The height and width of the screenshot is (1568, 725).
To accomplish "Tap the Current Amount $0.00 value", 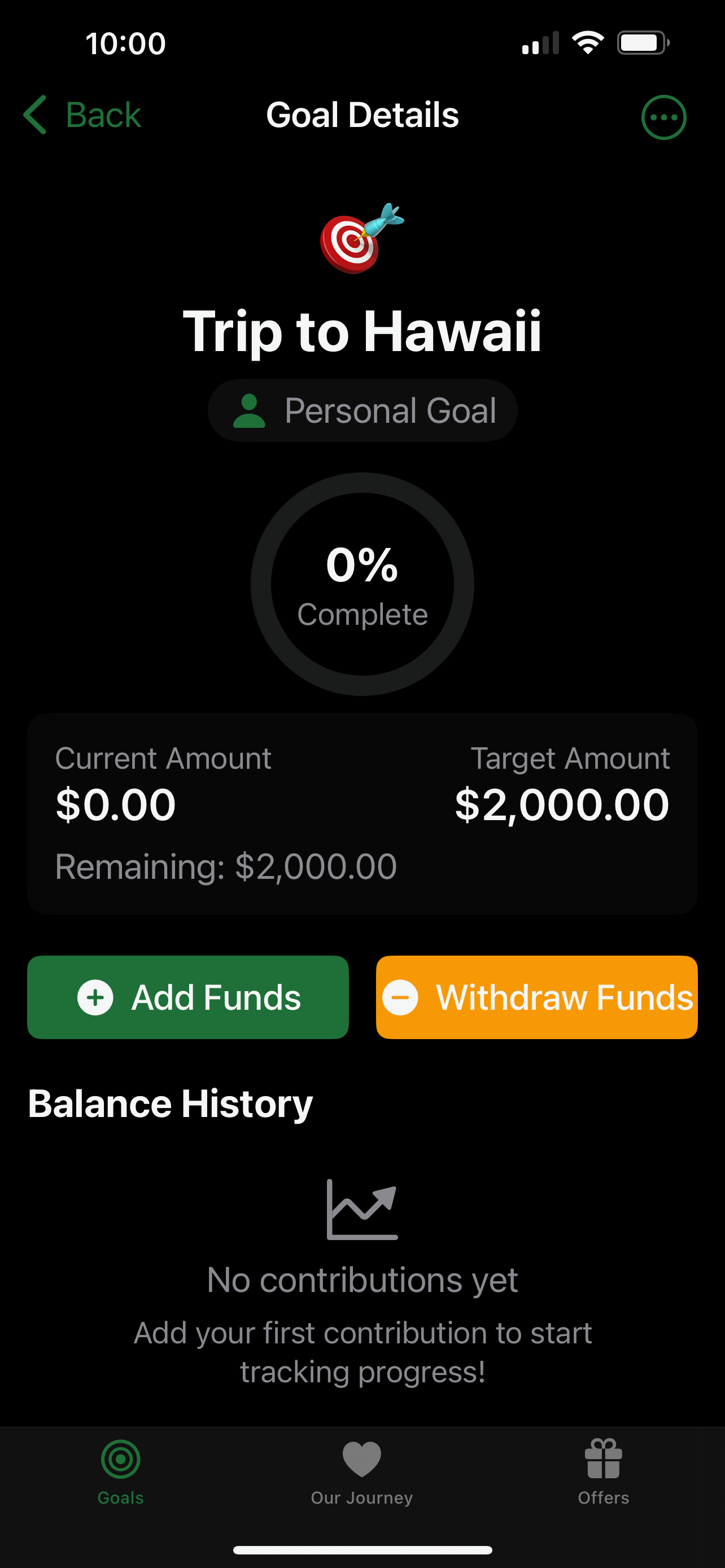I will pyautogui.click(x=116, y=805).
